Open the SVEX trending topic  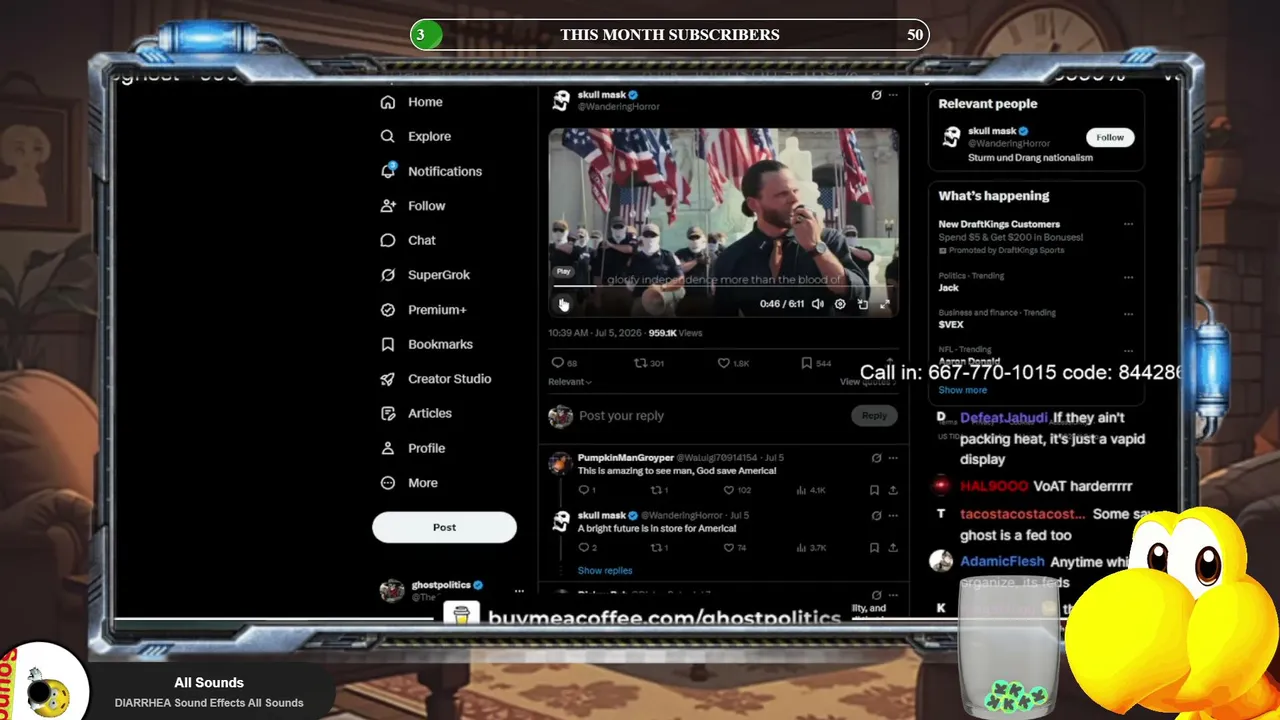tap(951, 325)
